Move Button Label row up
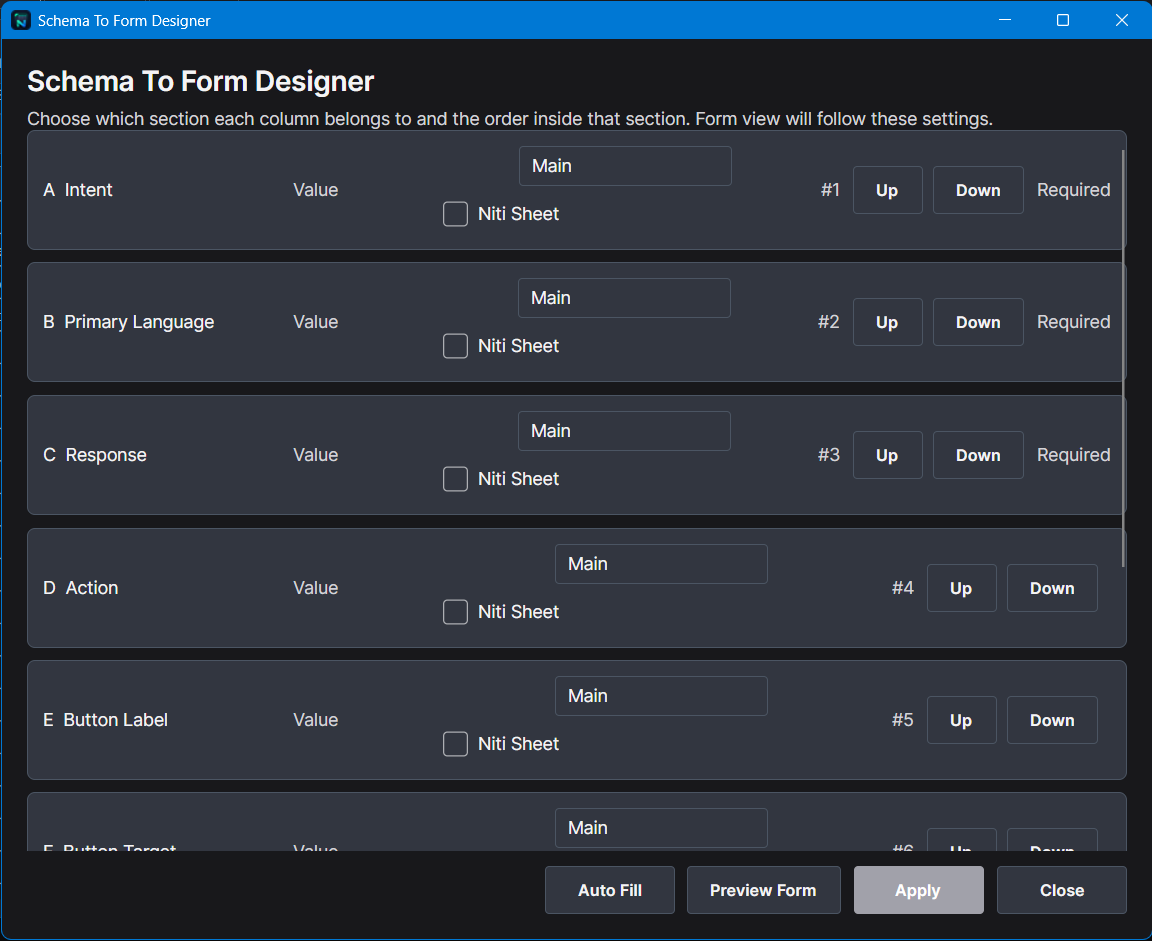Image resolution: width=1152 pixels, height=941 pixels. [x=962, y=721]
